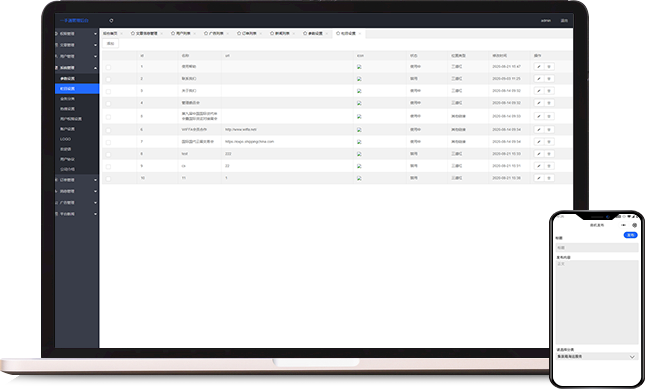Click the pencil edit icon in row 1
This screenshot has width=647, height=389.
[x=538, y=66]
